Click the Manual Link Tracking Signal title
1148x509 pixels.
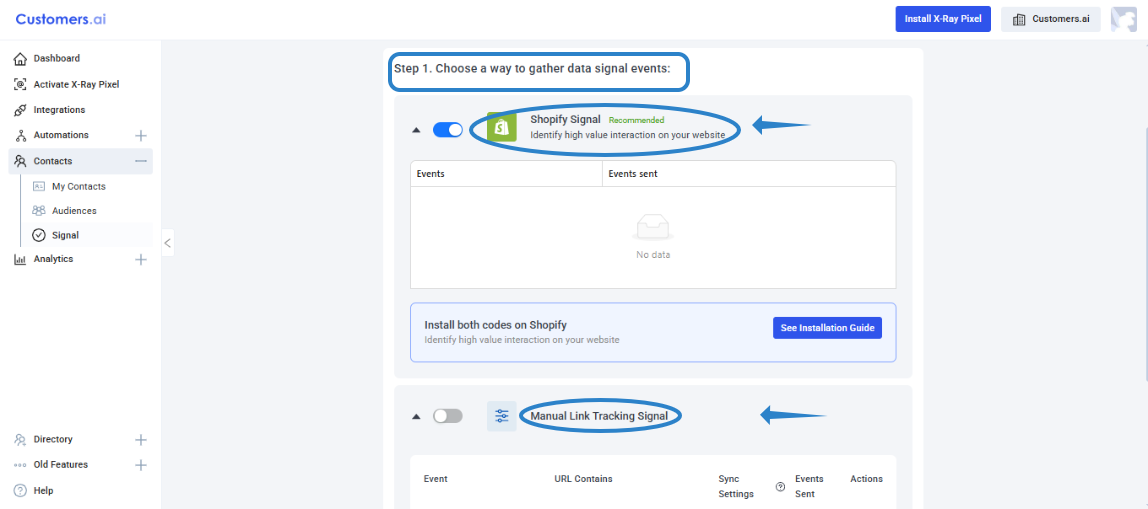599,416
